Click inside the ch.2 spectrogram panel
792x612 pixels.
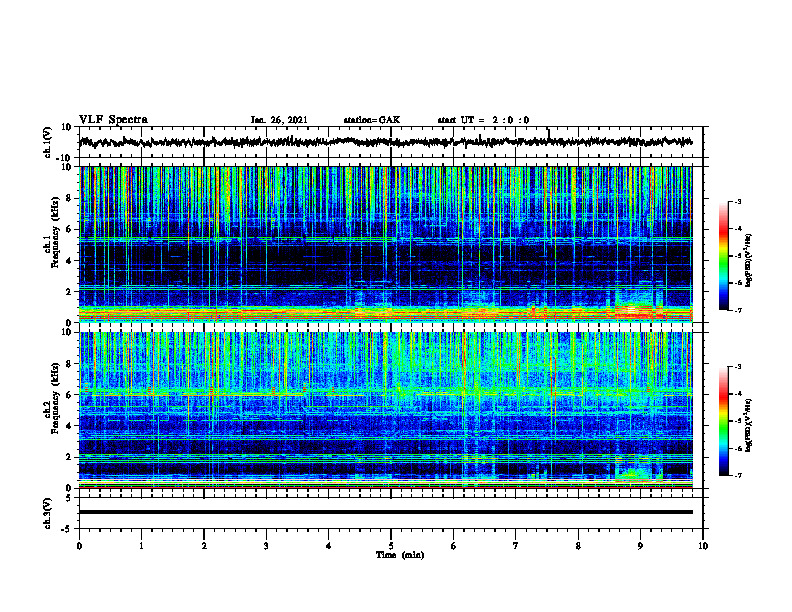point(386,410)
